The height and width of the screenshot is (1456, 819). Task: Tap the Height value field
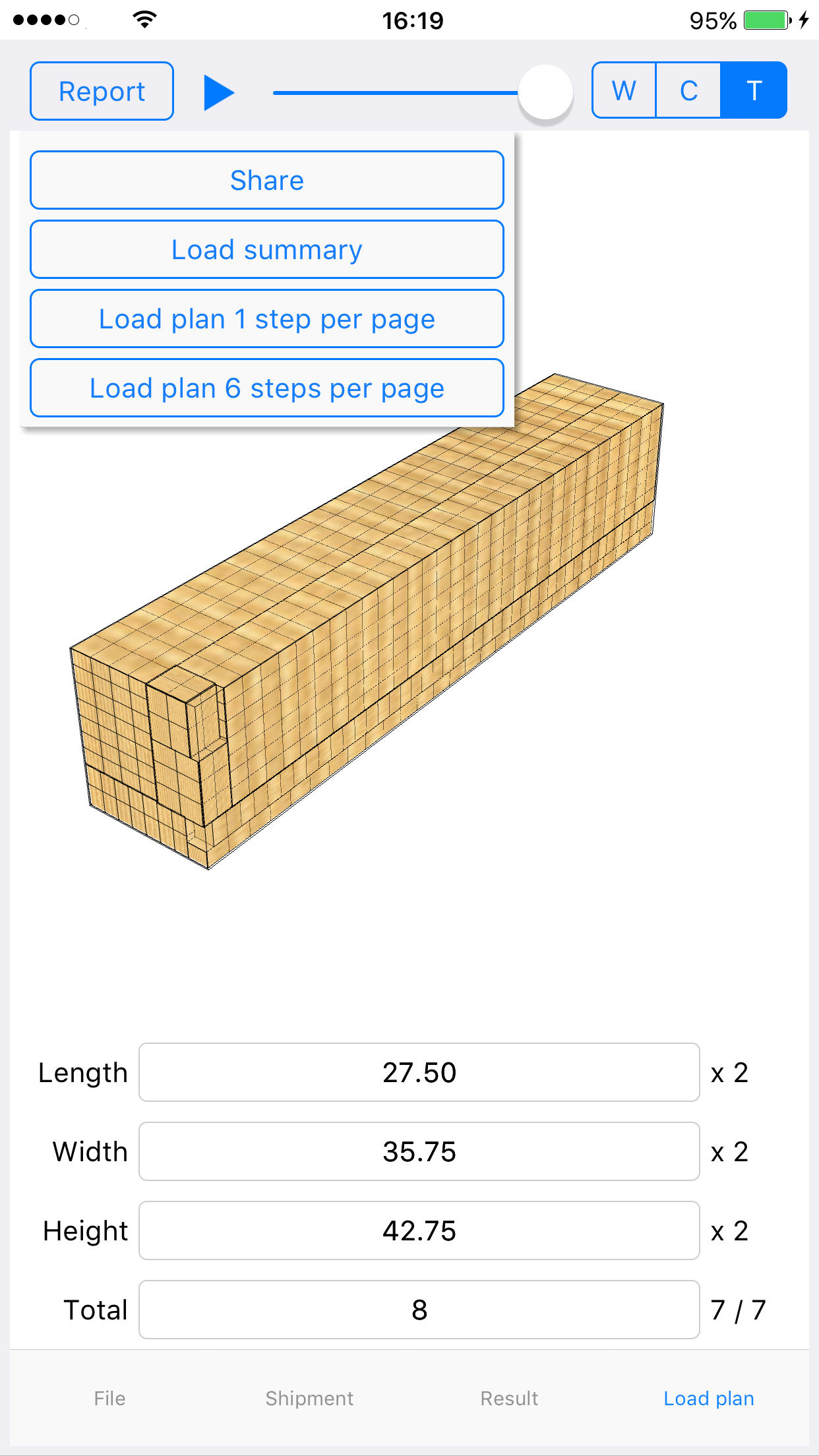coord(419,1230)
